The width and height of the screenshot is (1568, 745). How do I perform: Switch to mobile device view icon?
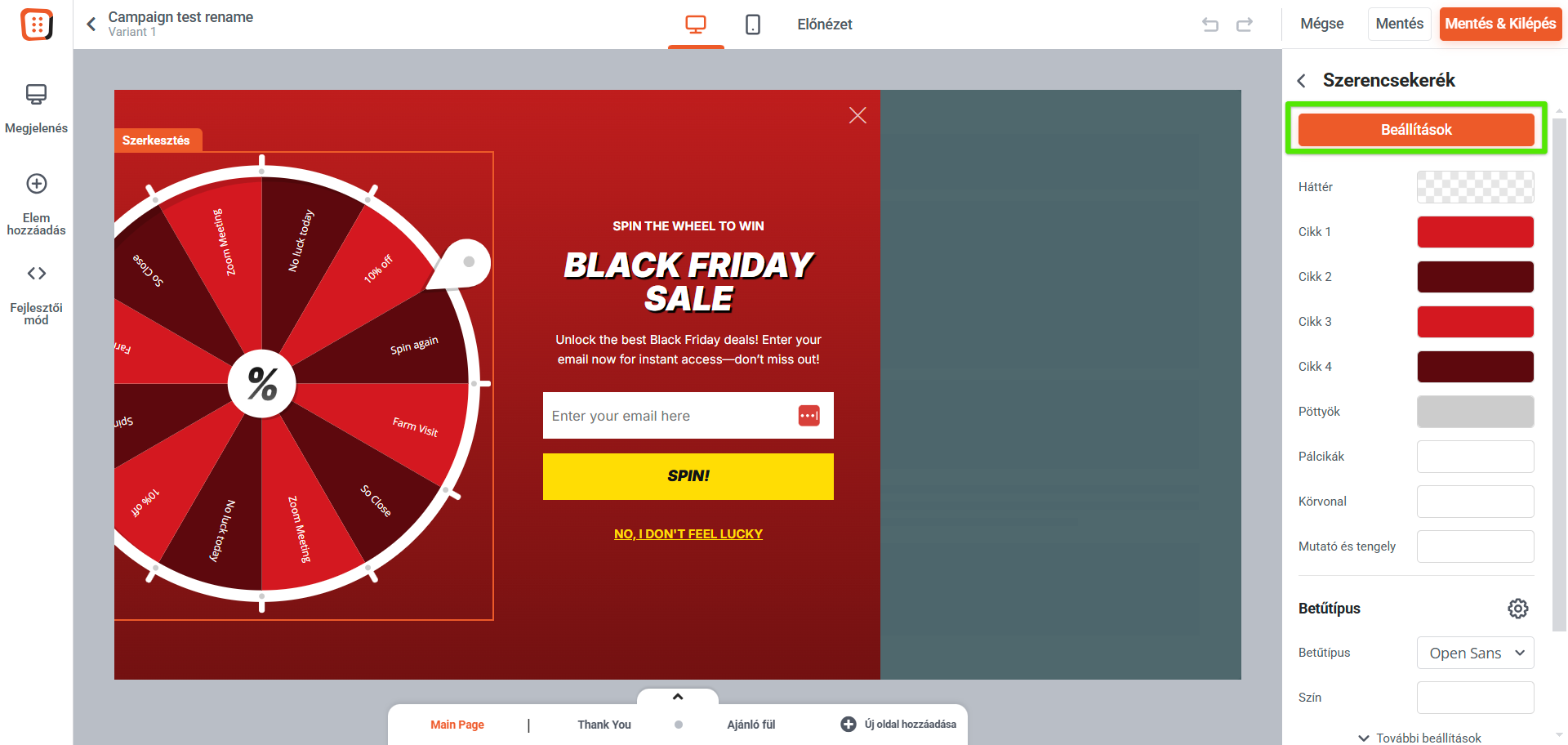[x=753, y=25]
